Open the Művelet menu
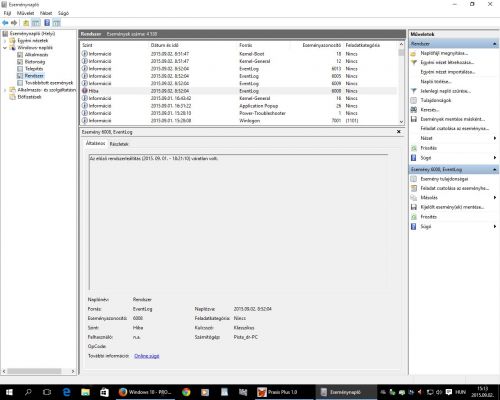Screen dimensions: 500x400 coord(25,13)
